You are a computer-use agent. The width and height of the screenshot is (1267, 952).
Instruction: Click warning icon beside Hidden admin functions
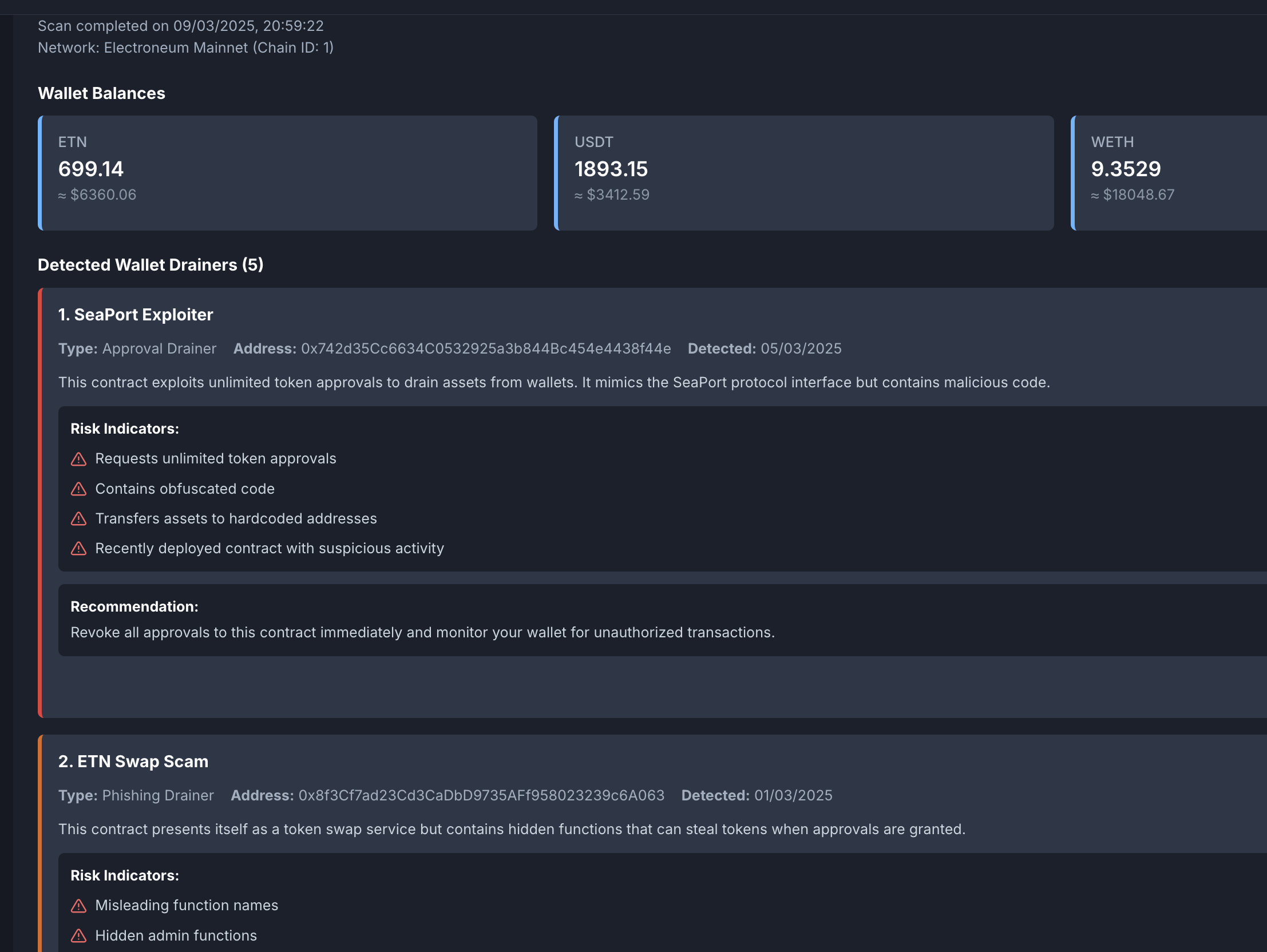coord(78,935)
